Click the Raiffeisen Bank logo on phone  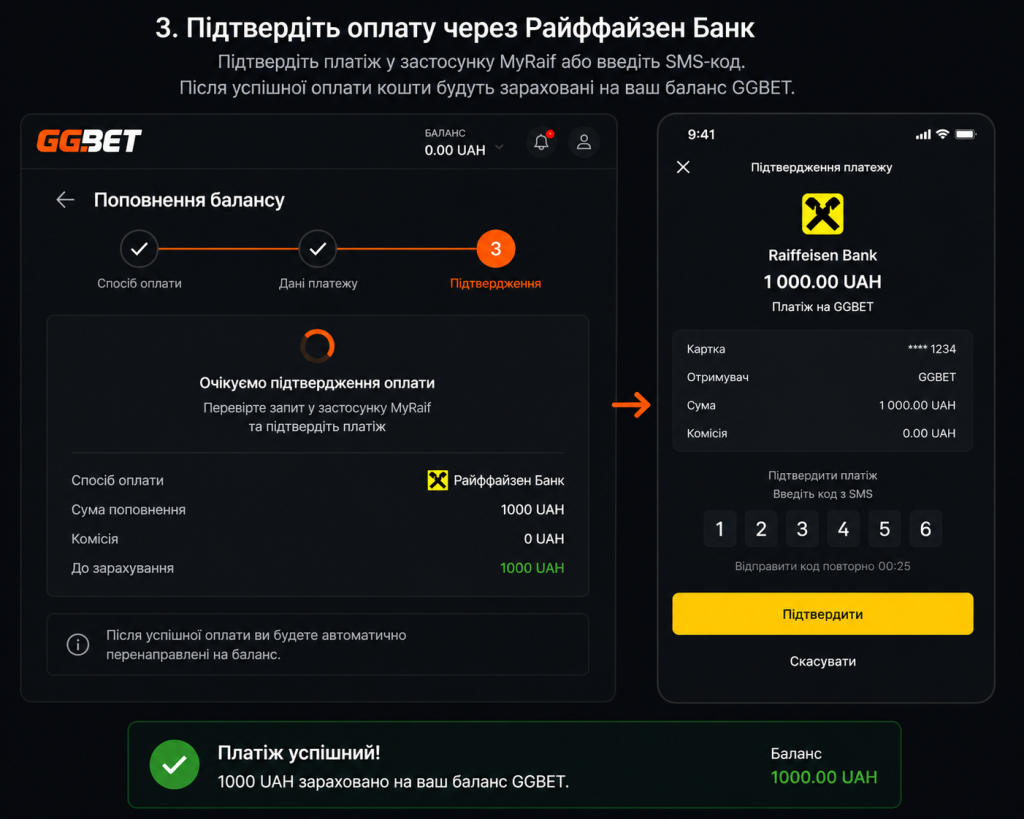[x=822, y=214]
